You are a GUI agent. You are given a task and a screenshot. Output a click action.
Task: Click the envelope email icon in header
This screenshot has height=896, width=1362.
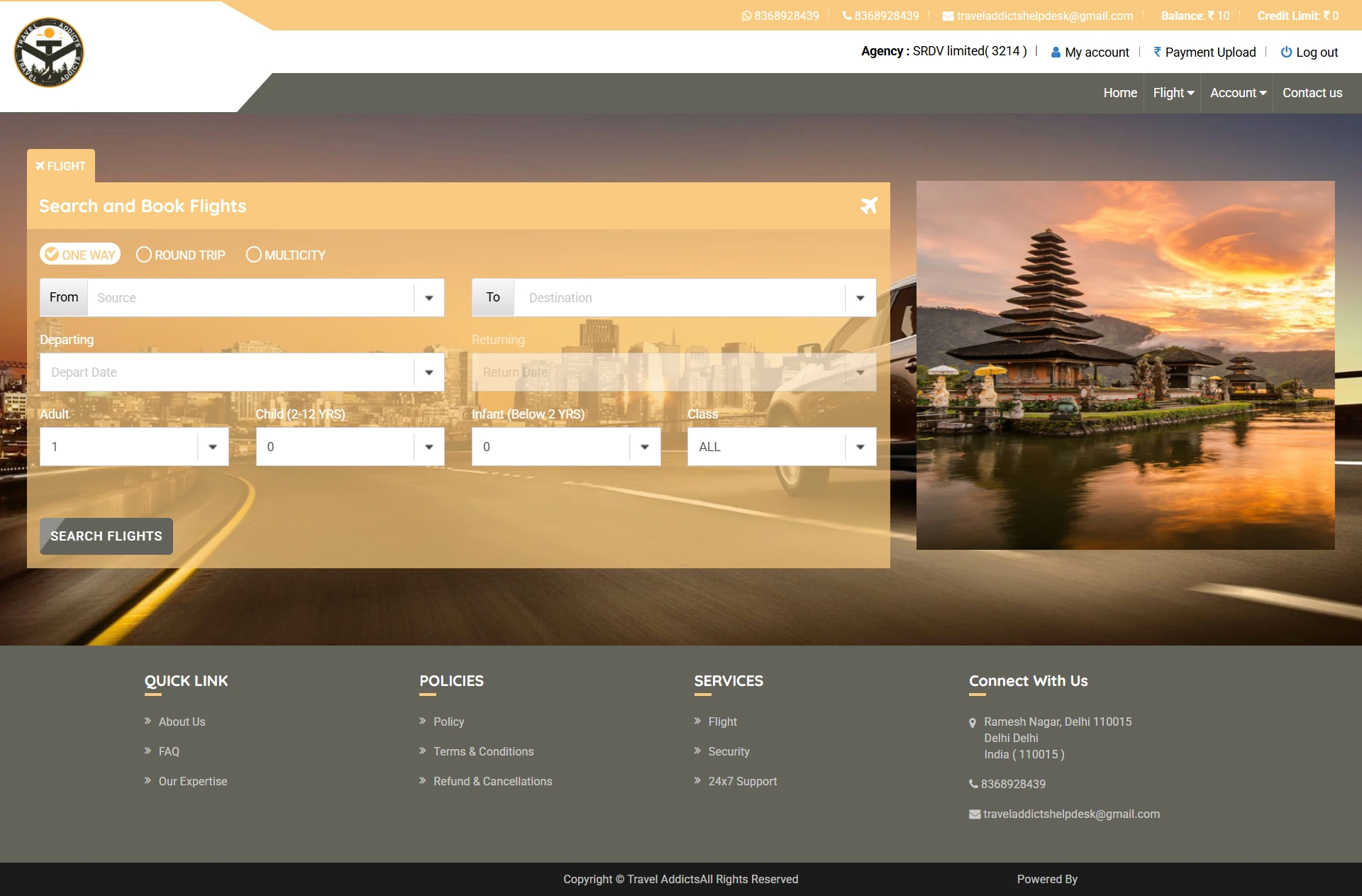click(948, 16)
